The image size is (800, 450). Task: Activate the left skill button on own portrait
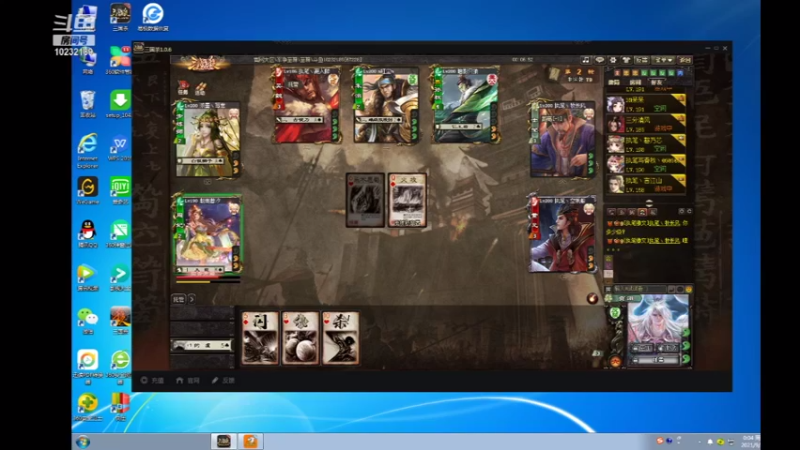pyautogui.click(x=642, y=348)
